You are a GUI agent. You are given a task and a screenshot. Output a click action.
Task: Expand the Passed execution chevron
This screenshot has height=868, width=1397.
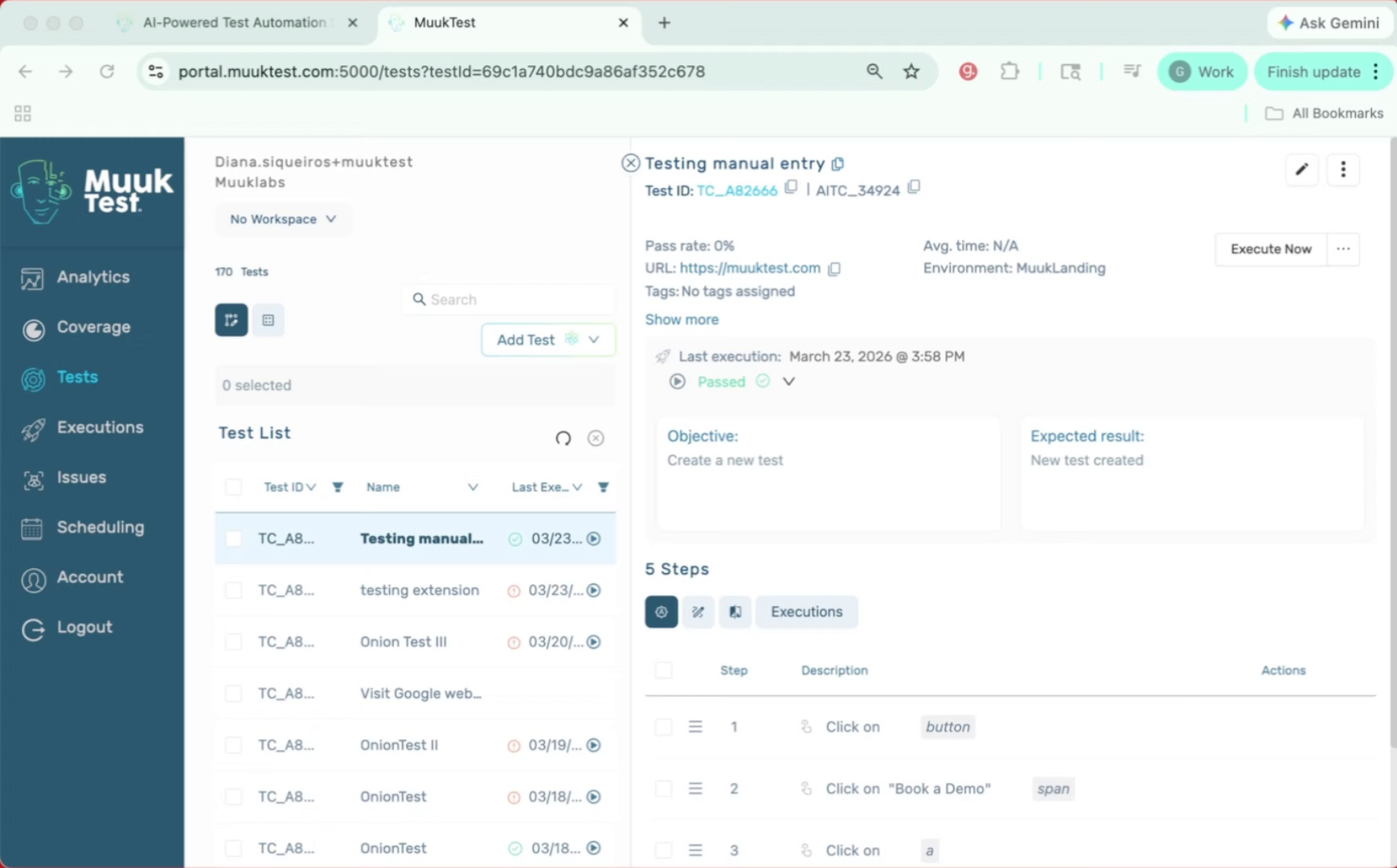(789, 382)
